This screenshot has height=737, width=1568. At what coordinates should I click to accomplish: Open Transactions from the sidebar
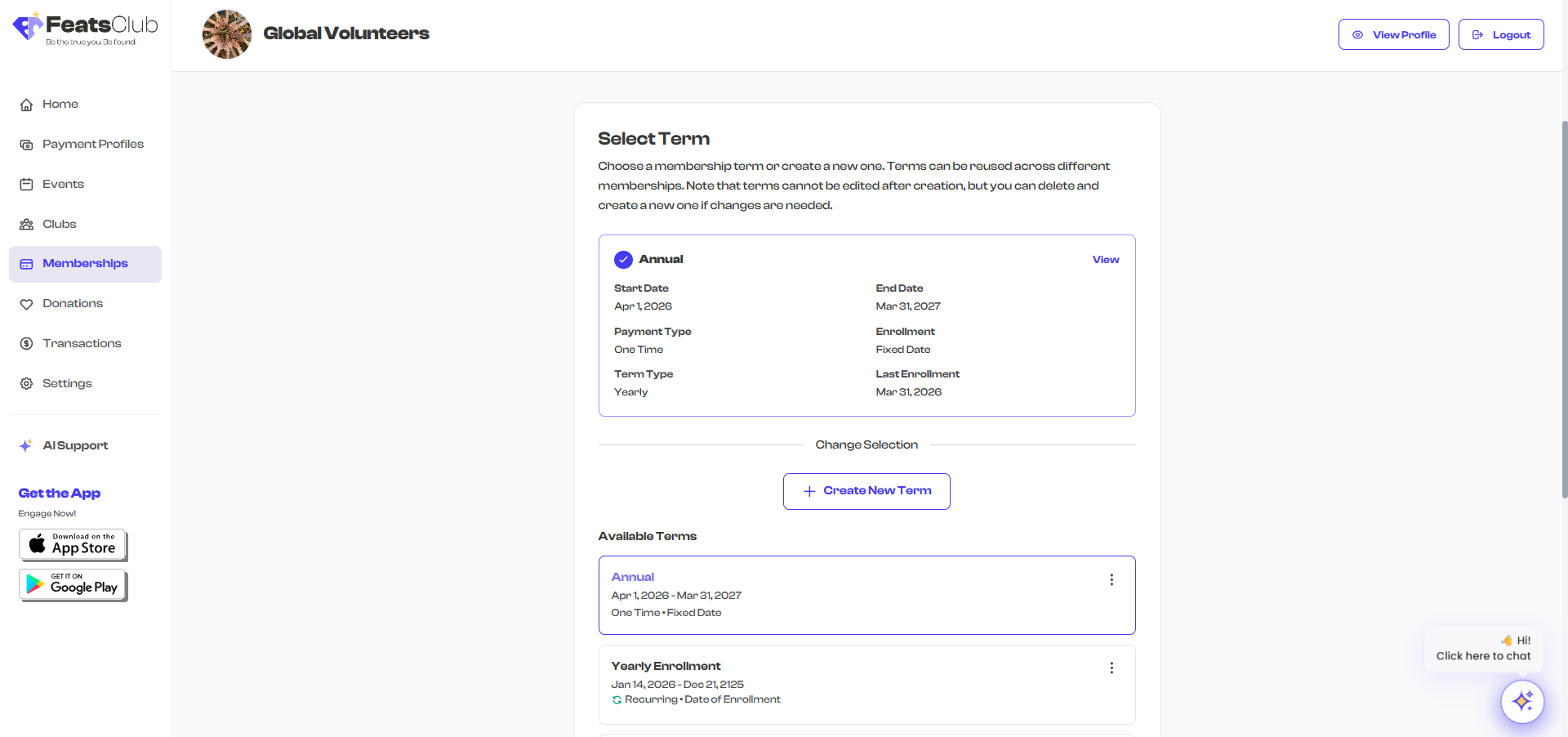(x=85, y=344)
